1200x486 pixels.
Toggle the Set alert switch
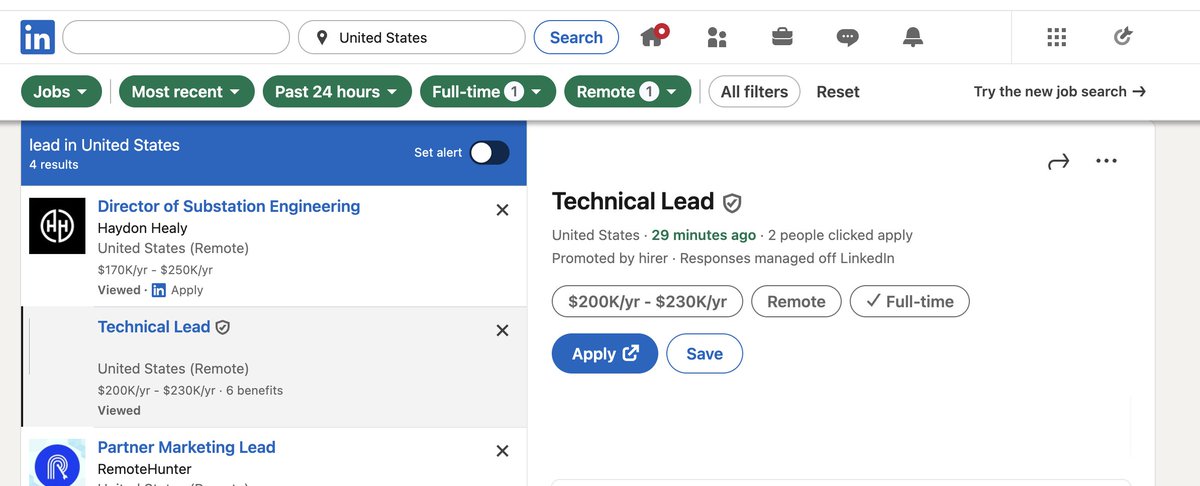point(489,152)
